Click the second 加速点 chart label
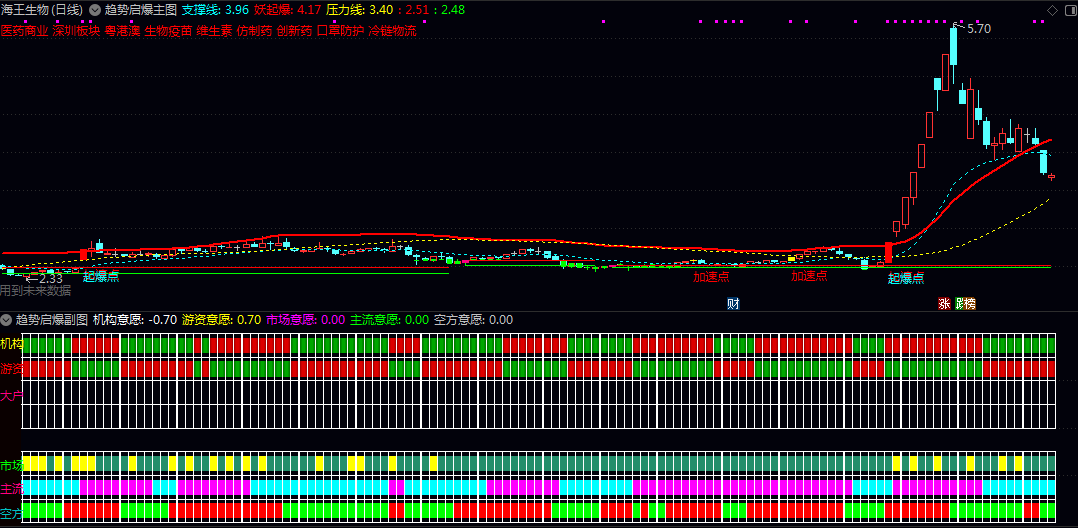Image resolution: width=1078 pixels, height=528 pixels. (808, 276)
